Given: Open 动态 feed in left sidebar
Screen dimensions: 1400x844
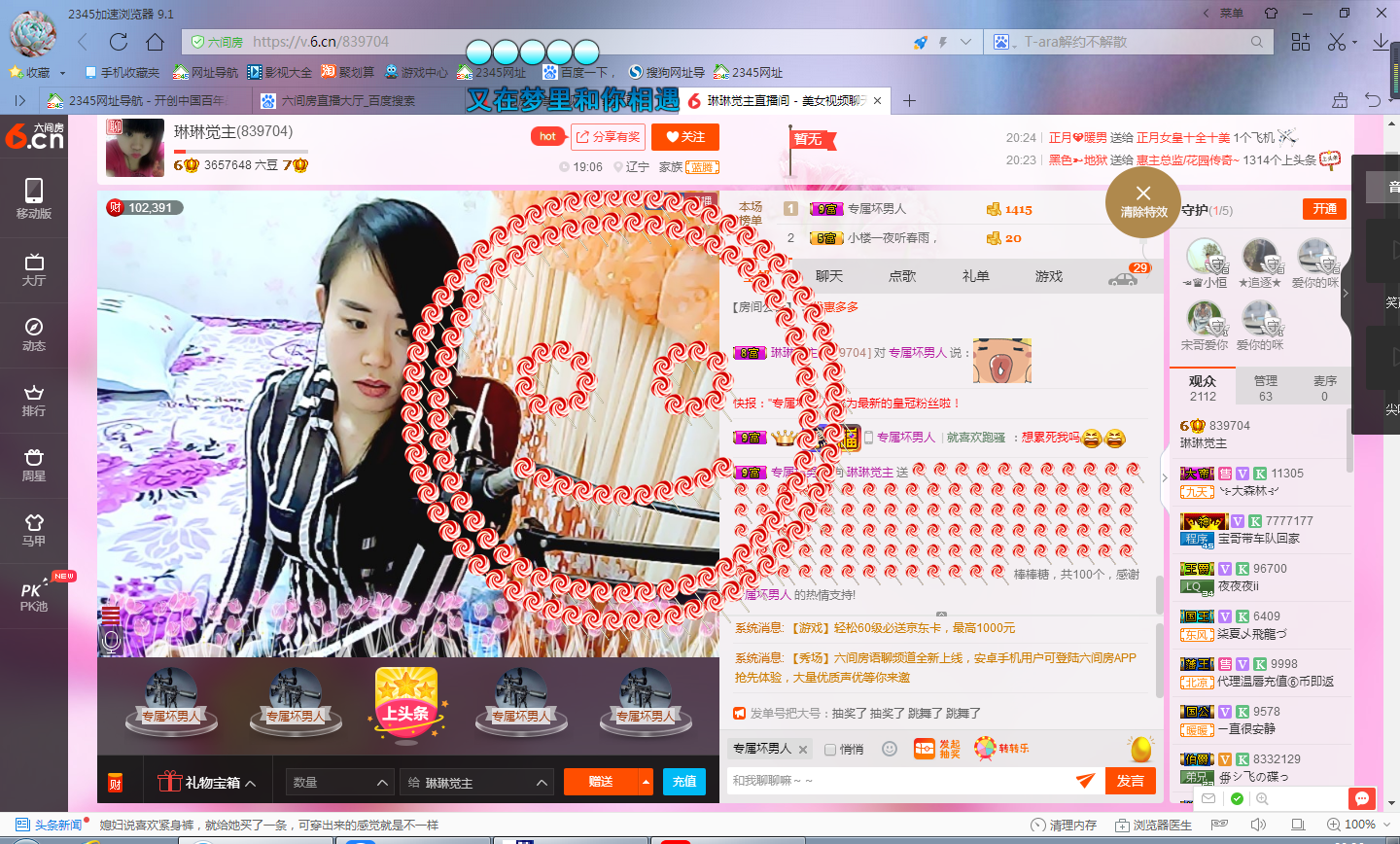Looking at the screenshot, I should click(x=34, y=335).
